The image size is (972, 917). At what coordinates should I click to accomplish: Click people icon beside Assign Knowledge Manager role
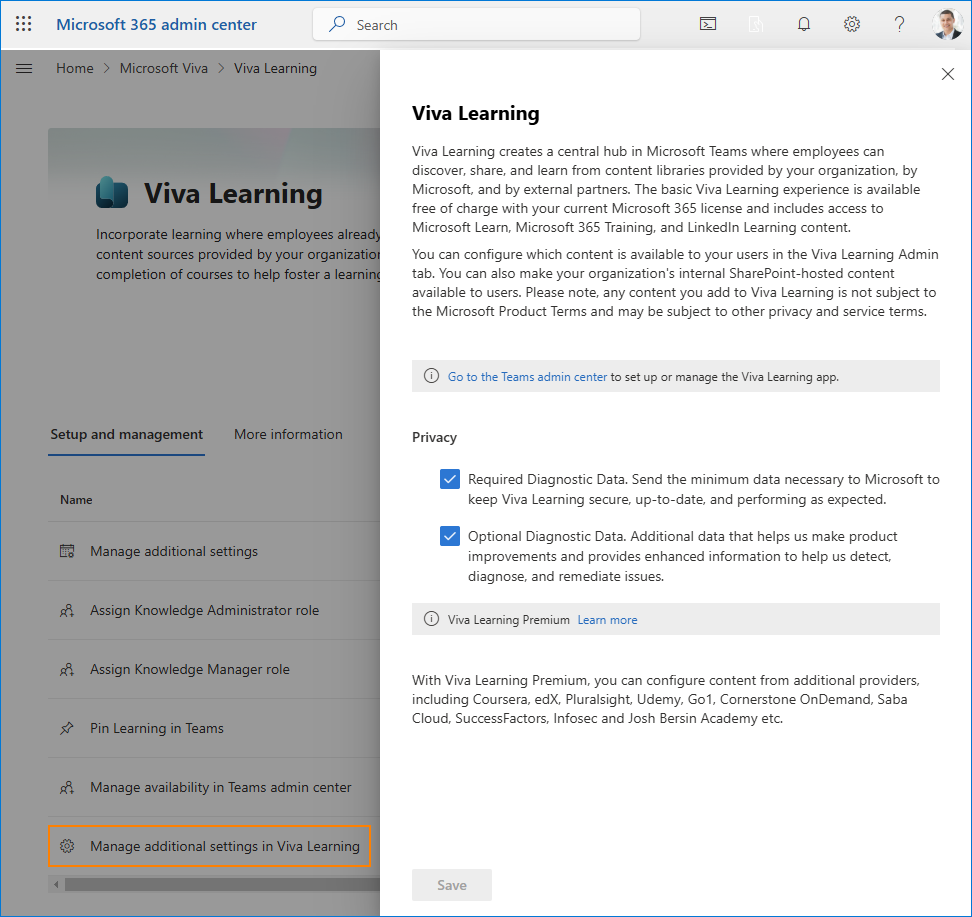pos(67,670)
